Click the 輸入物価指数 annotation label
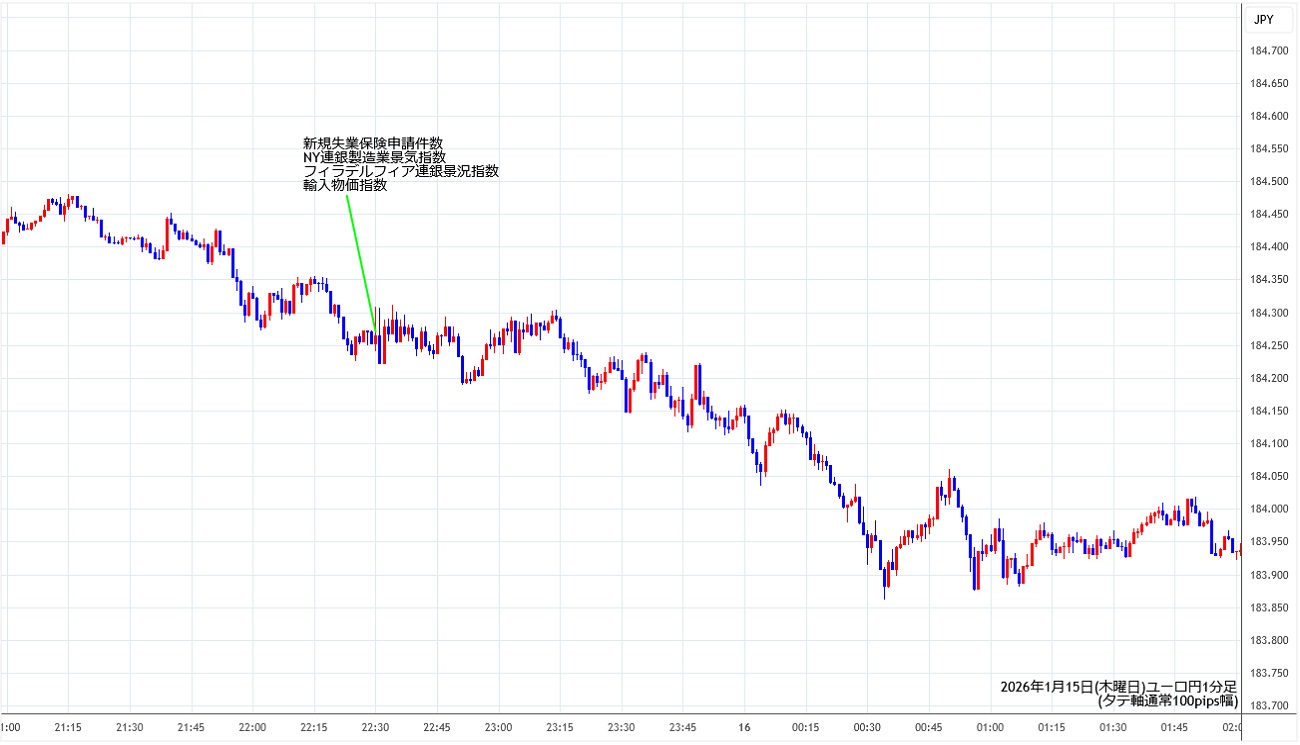 [345, 185]
